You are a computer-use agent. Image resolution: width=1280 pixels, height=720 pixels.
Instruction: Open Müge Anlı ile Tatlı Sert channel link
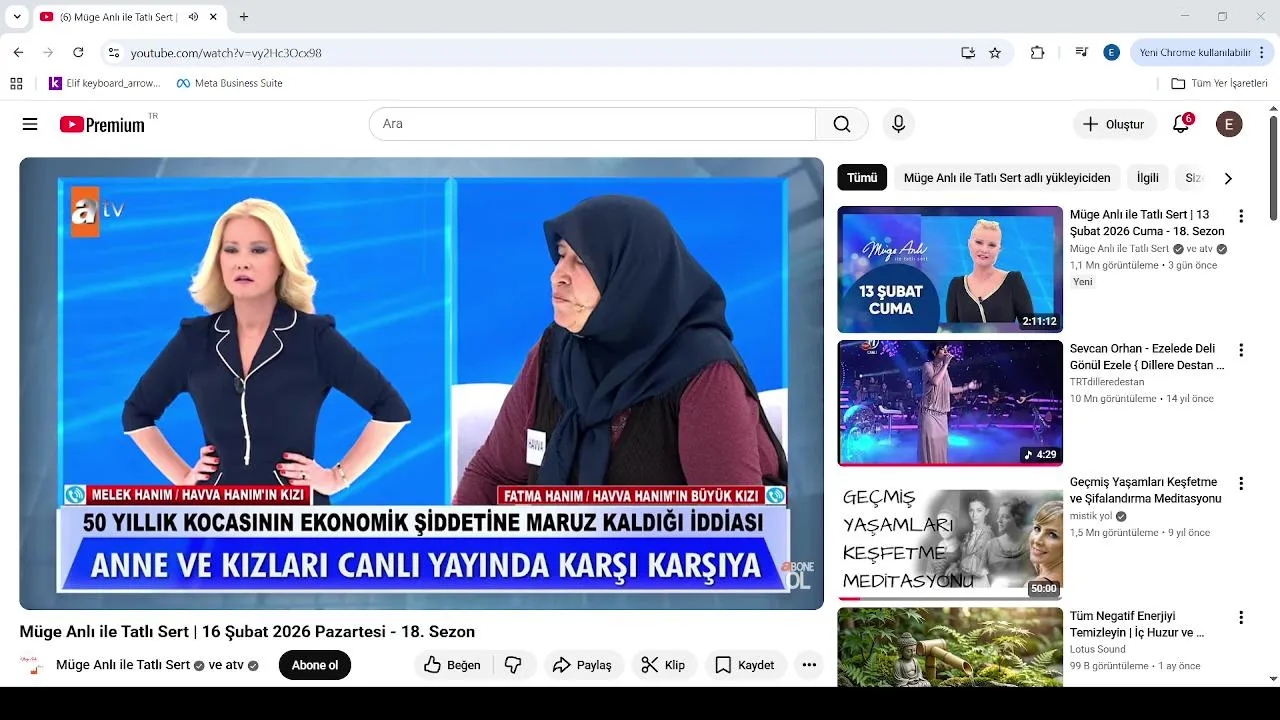click(123, 665)
